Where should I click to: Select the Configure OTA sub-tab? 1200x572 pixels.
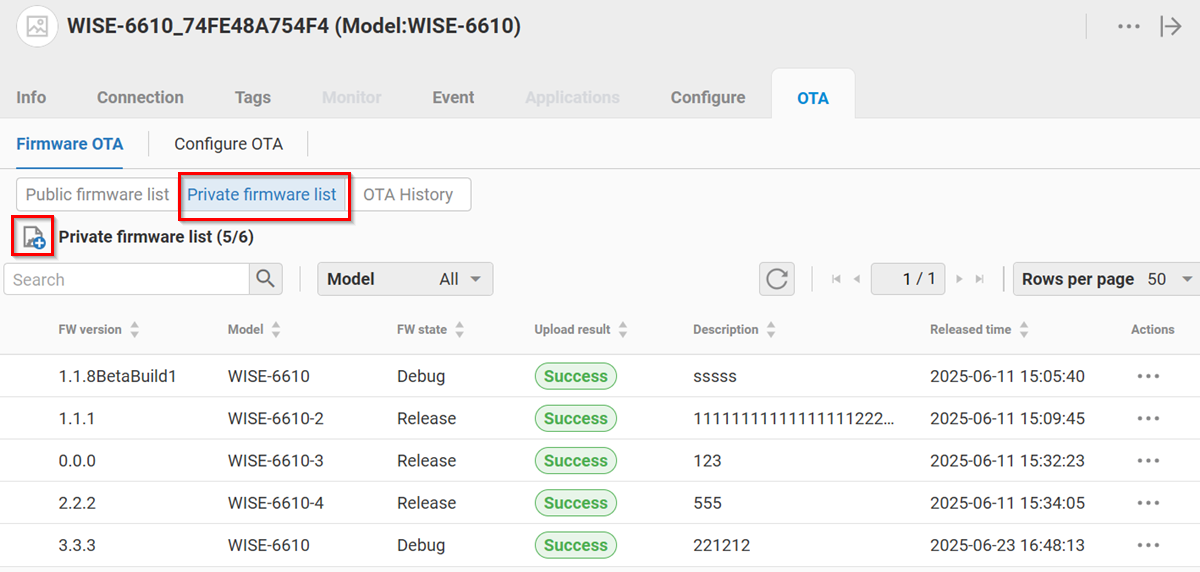pyautogui.click(x=228, y=144)
